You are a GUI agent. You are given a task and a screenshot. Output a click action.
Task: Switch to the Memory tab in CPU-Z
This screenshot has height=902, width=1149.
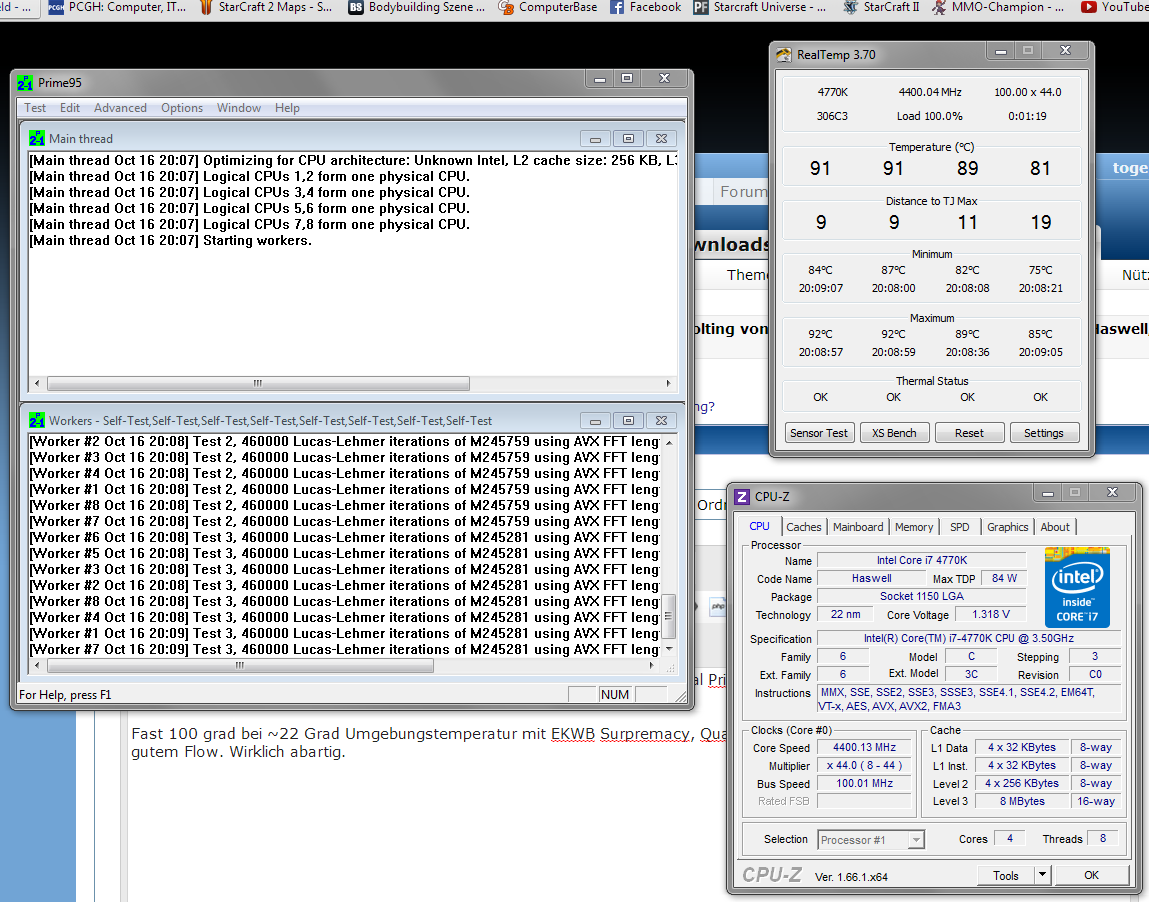[914, 527]
